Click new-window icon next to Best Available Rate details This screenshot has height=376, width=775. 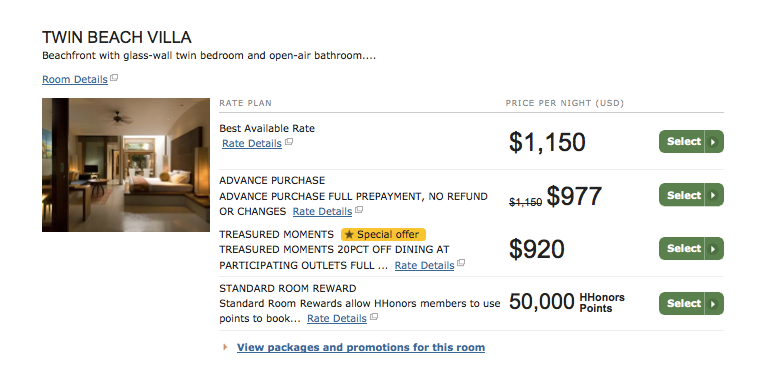tap(289, 142)
